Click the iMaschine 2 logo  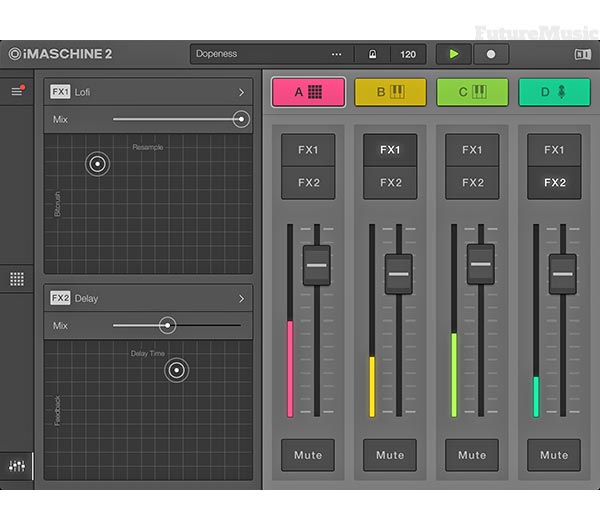(x=60, y=54)
